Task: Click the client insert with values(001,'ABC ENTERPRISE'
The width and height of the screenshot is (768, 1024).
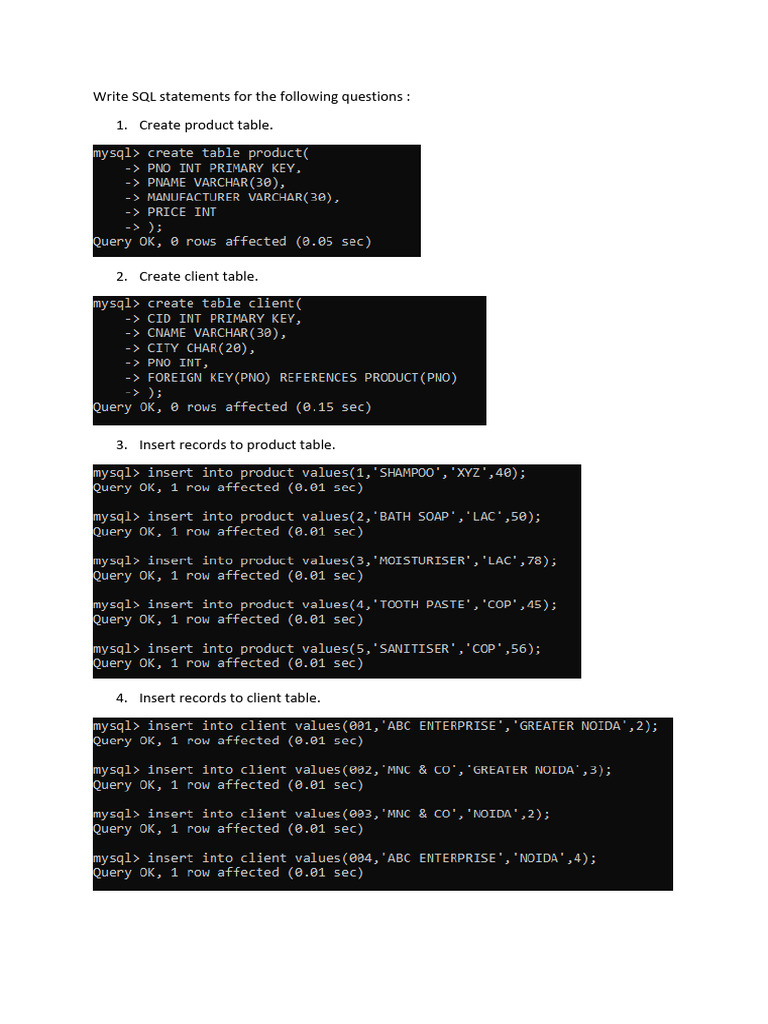Action: point(376,726)
